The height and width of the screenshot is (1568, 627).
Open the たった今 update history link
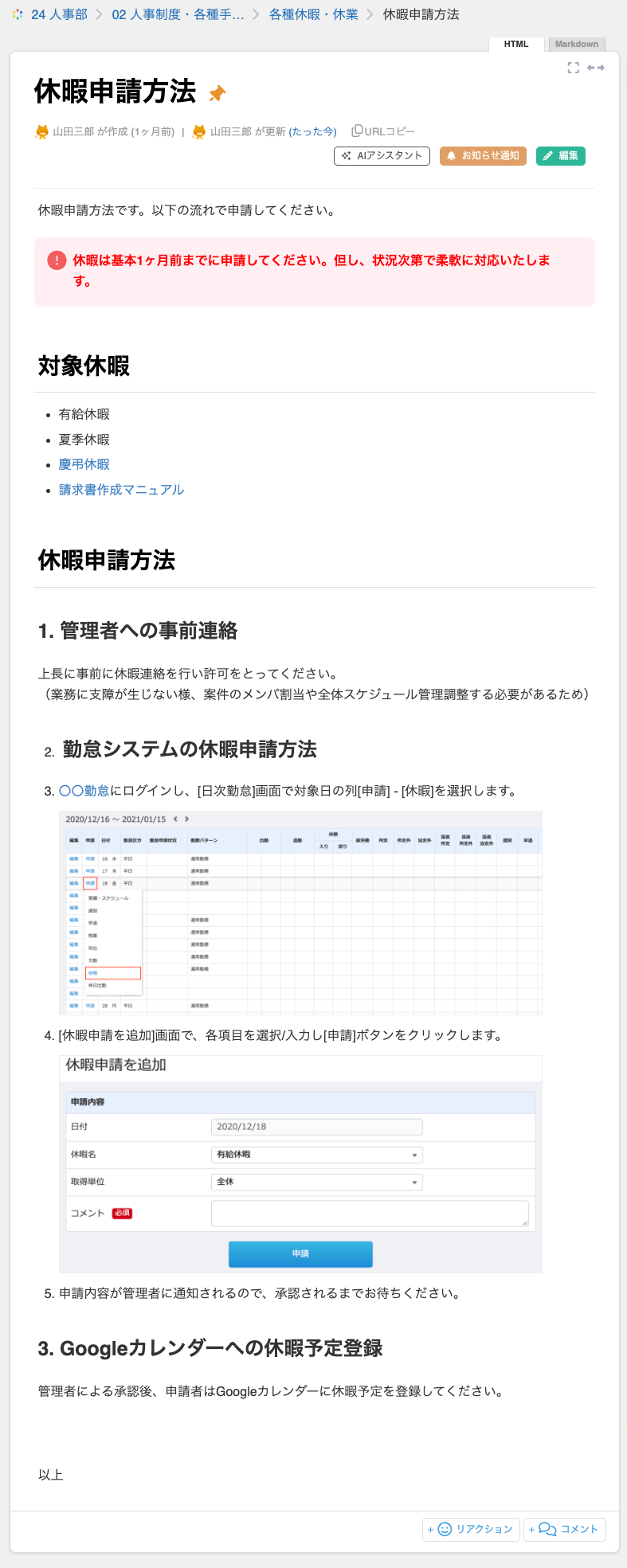pos(312,131)
